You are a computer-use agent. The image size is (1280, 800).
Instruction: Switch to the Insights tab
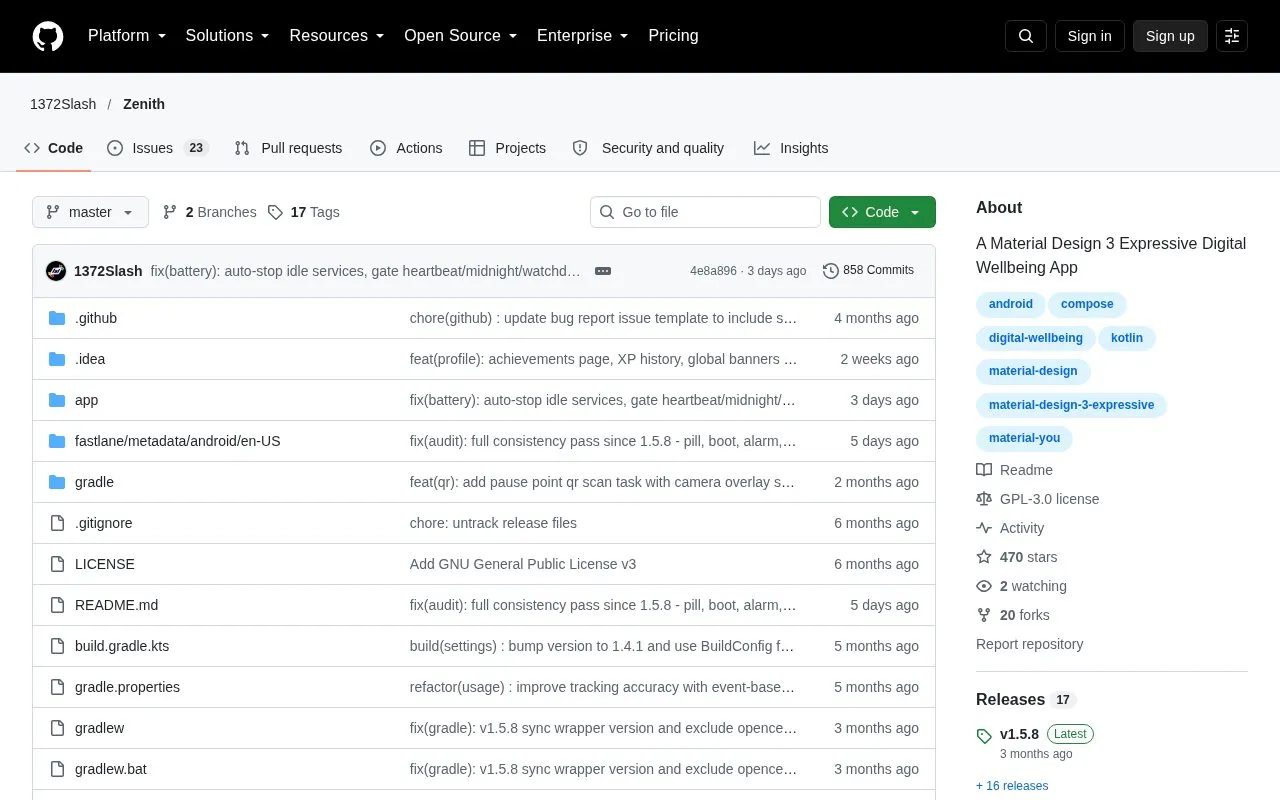[791, 148]
